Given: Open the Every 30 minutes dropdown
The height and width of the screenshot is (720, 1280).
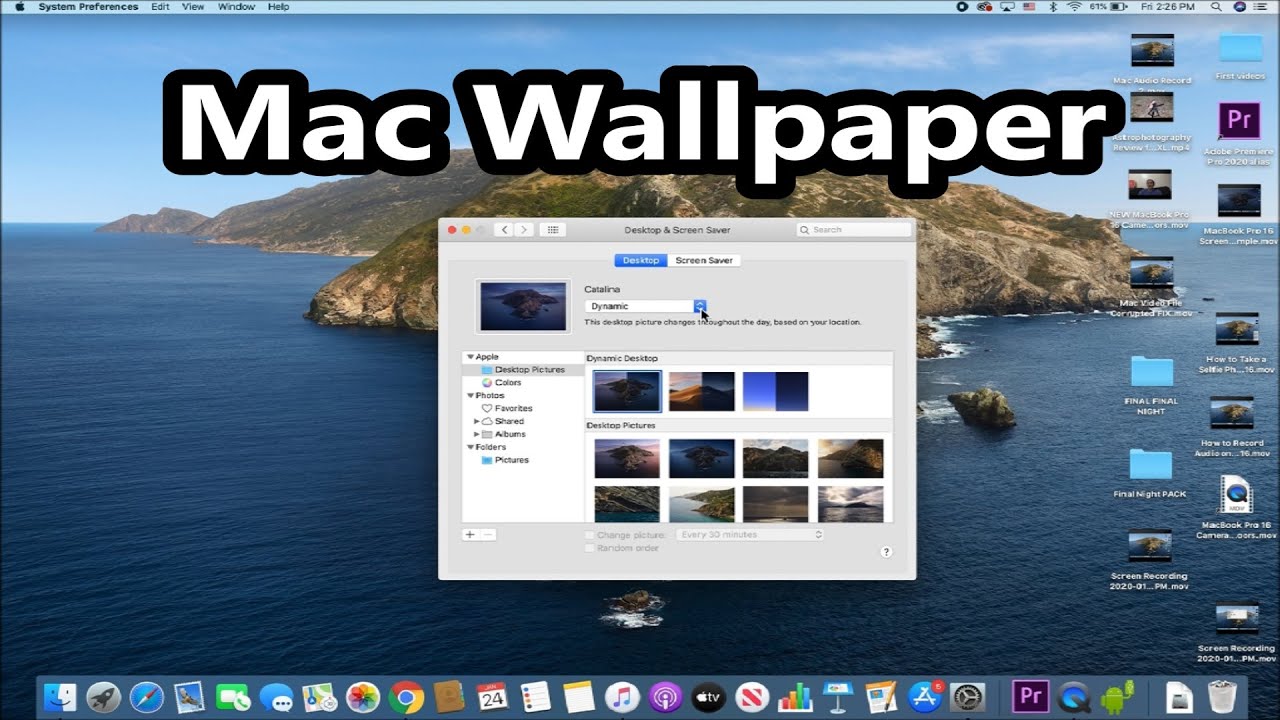Looking at the screenshot, I should pos(750,535).
